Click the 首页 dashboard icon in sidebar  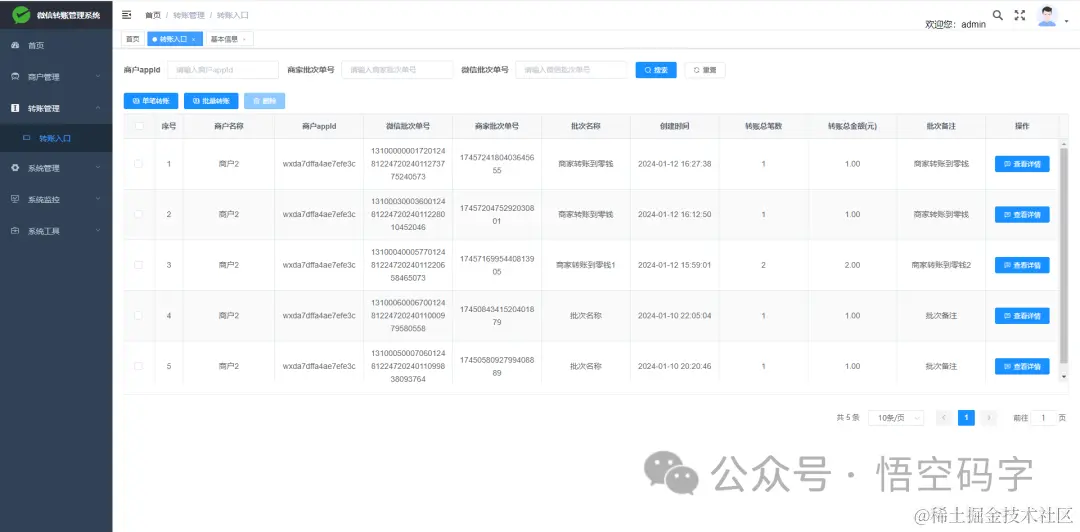15,45
